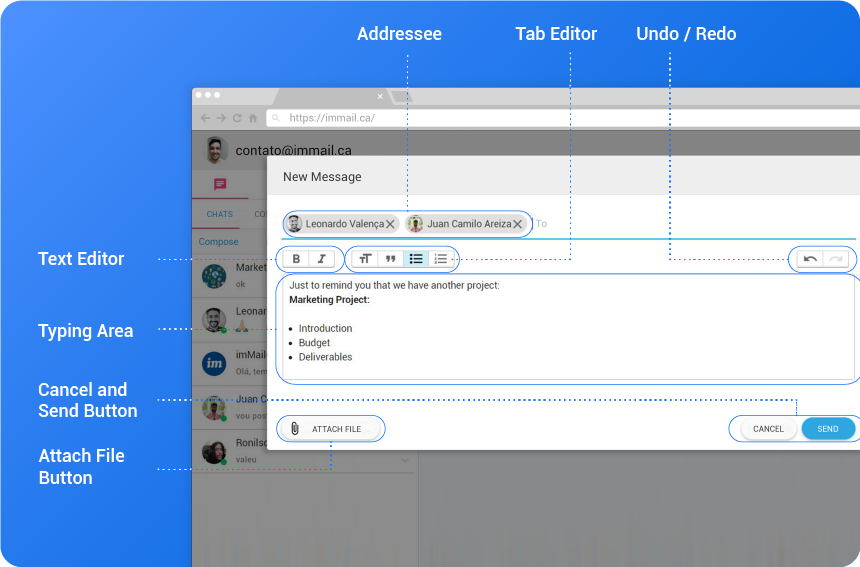The height and width of the screenshot is (567, 860).
Task: Send the message
Action: (x=828, y=429)
